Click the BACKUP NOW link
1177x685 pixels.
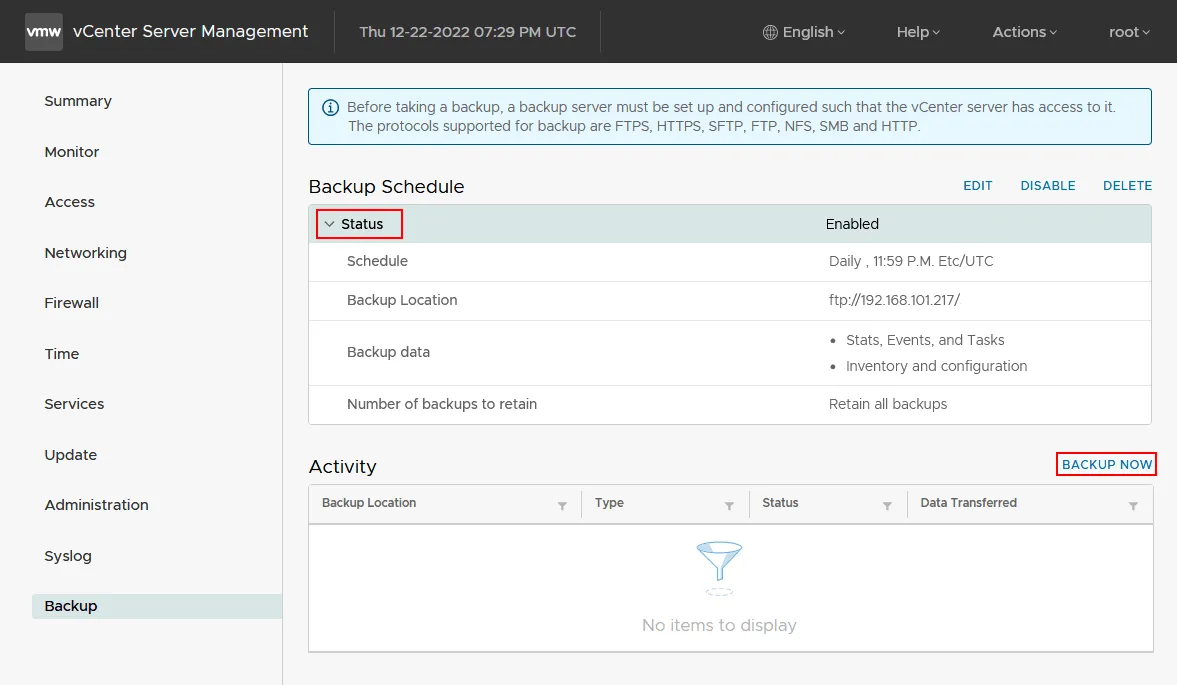[x=1107, y=464]
